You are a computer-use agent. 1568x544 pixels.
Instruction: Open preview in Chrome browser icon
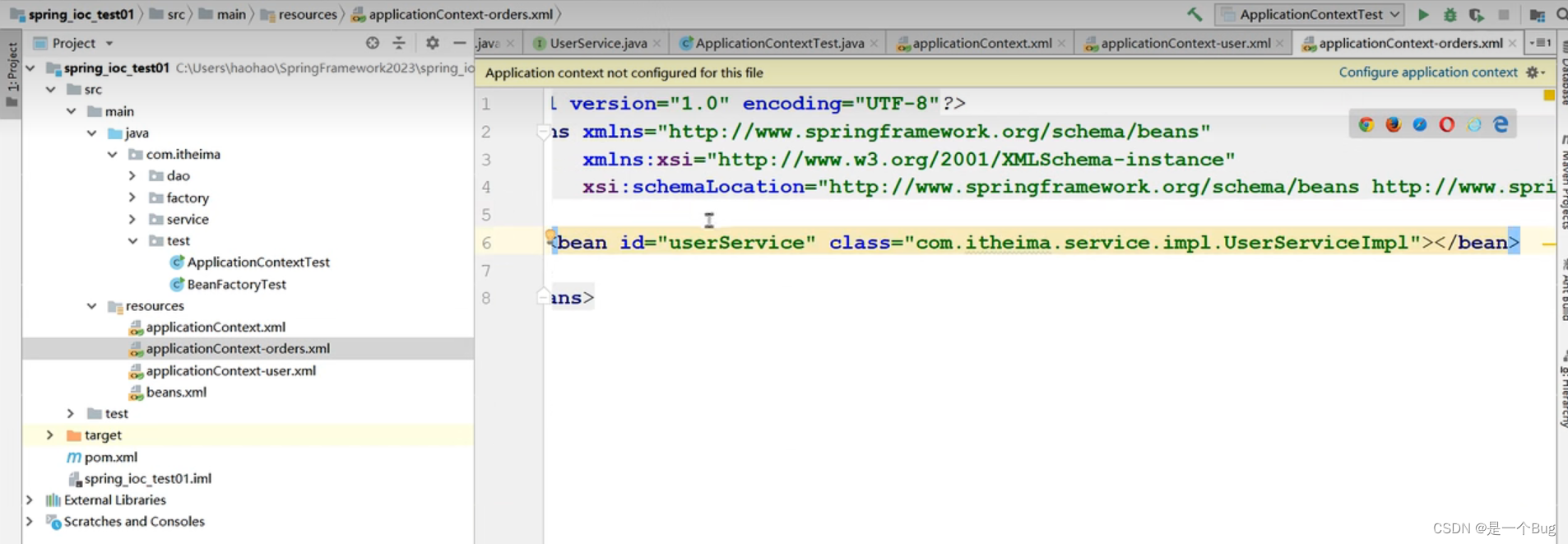pyautogui.click(x=1366, y=124)
